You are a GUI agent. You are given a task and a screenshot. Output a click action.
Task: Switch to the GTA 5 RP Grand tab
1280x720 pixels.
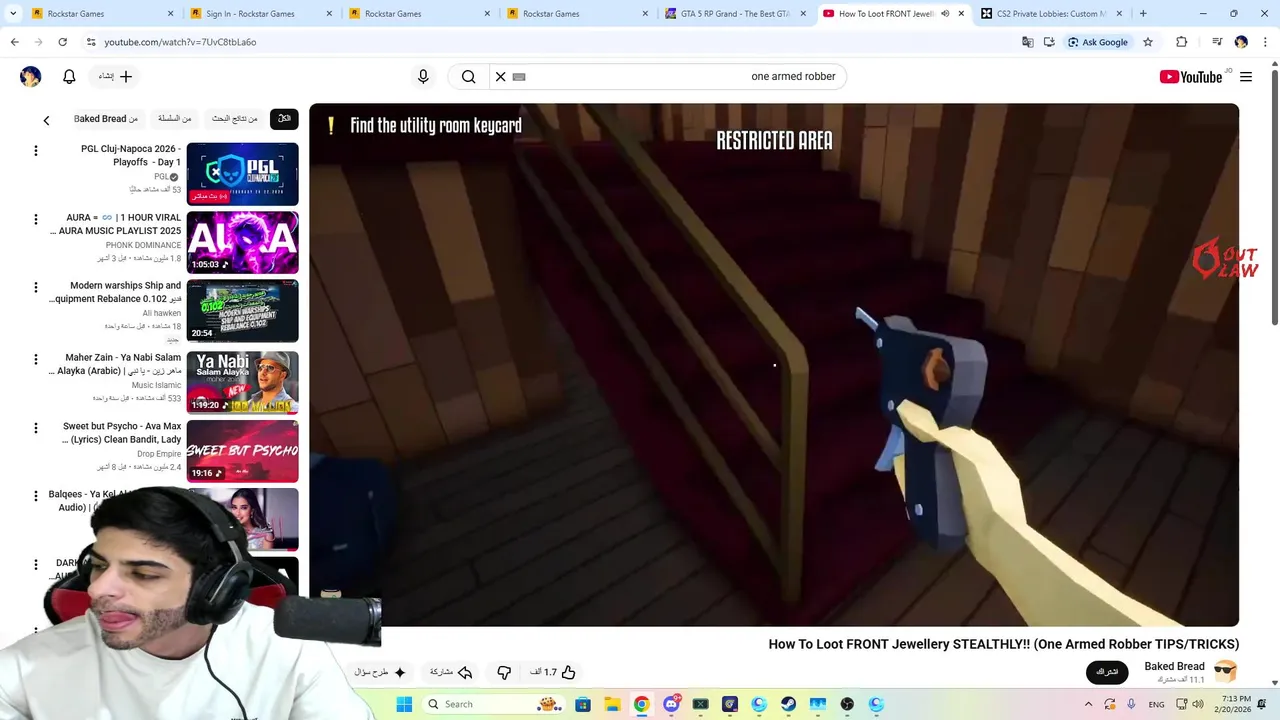coord(736,14)
